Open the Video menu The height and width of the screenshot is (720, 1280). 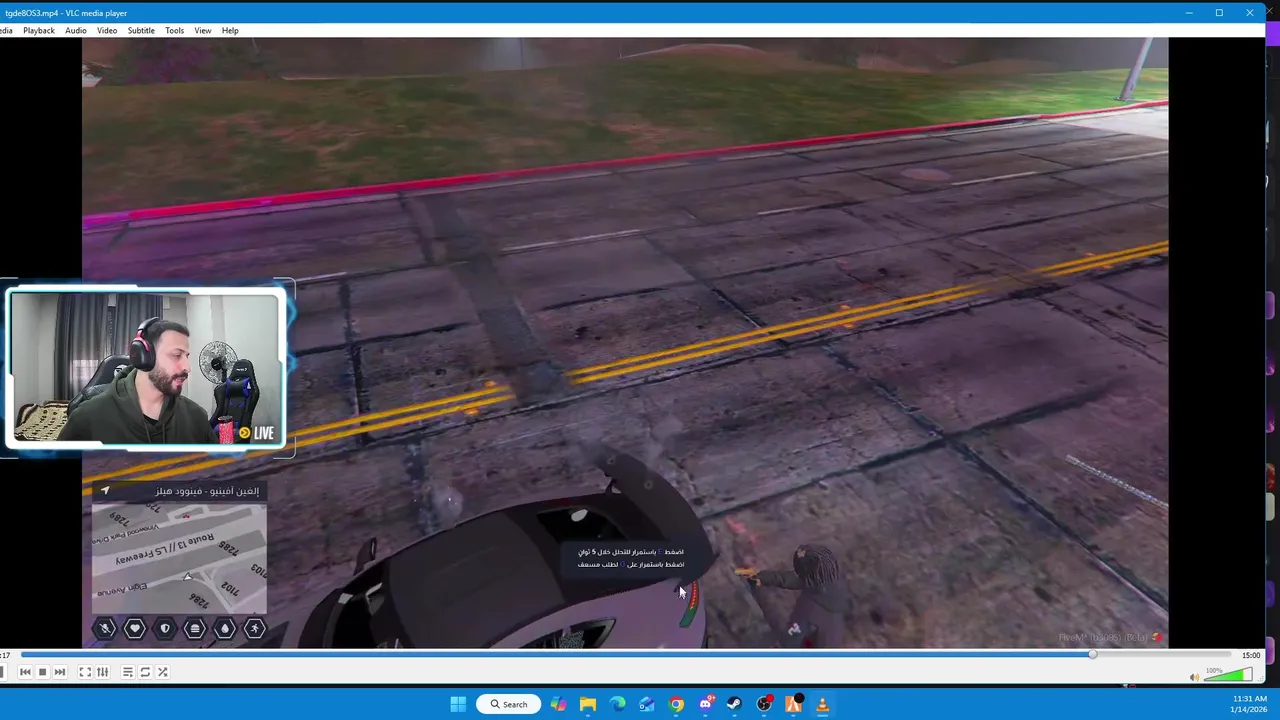[x=107, y=30]
